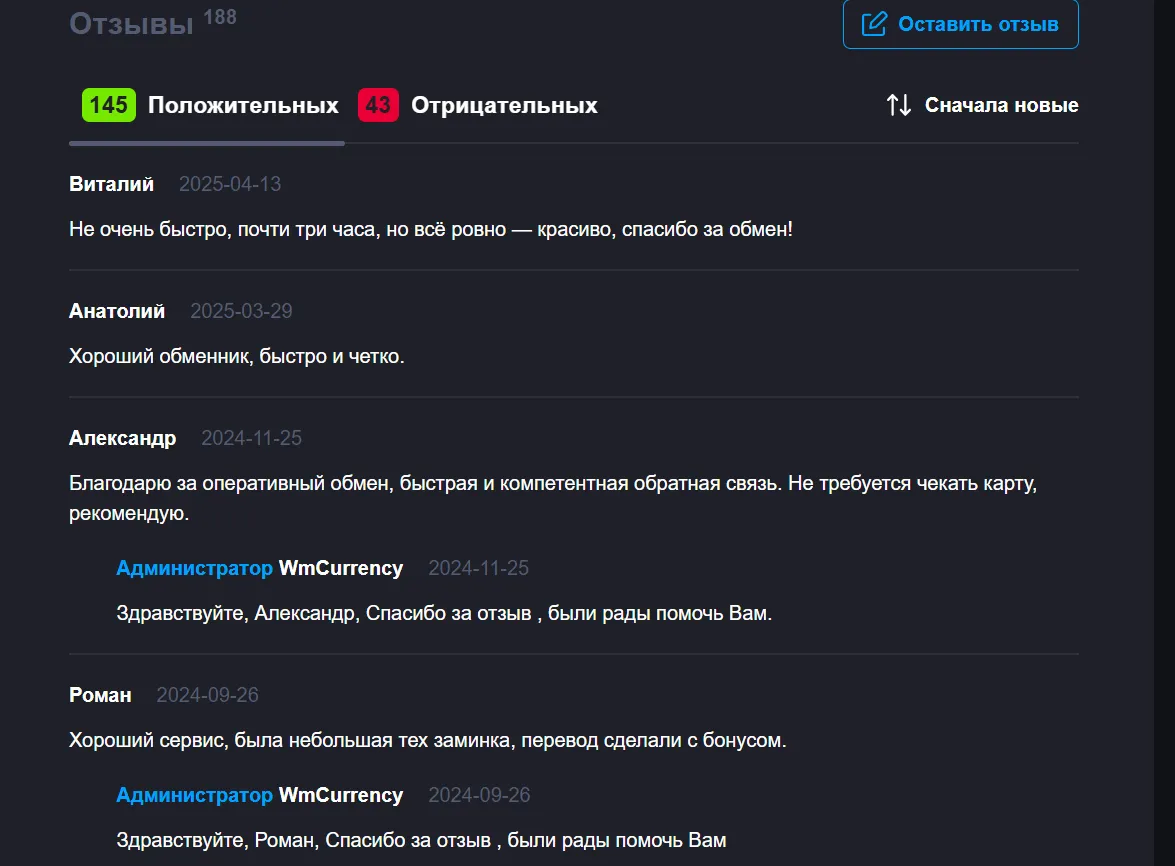Click the pencil edit icon in 'Оставить отзыв'
1175x866 pixels.
[x=874, y=24]
